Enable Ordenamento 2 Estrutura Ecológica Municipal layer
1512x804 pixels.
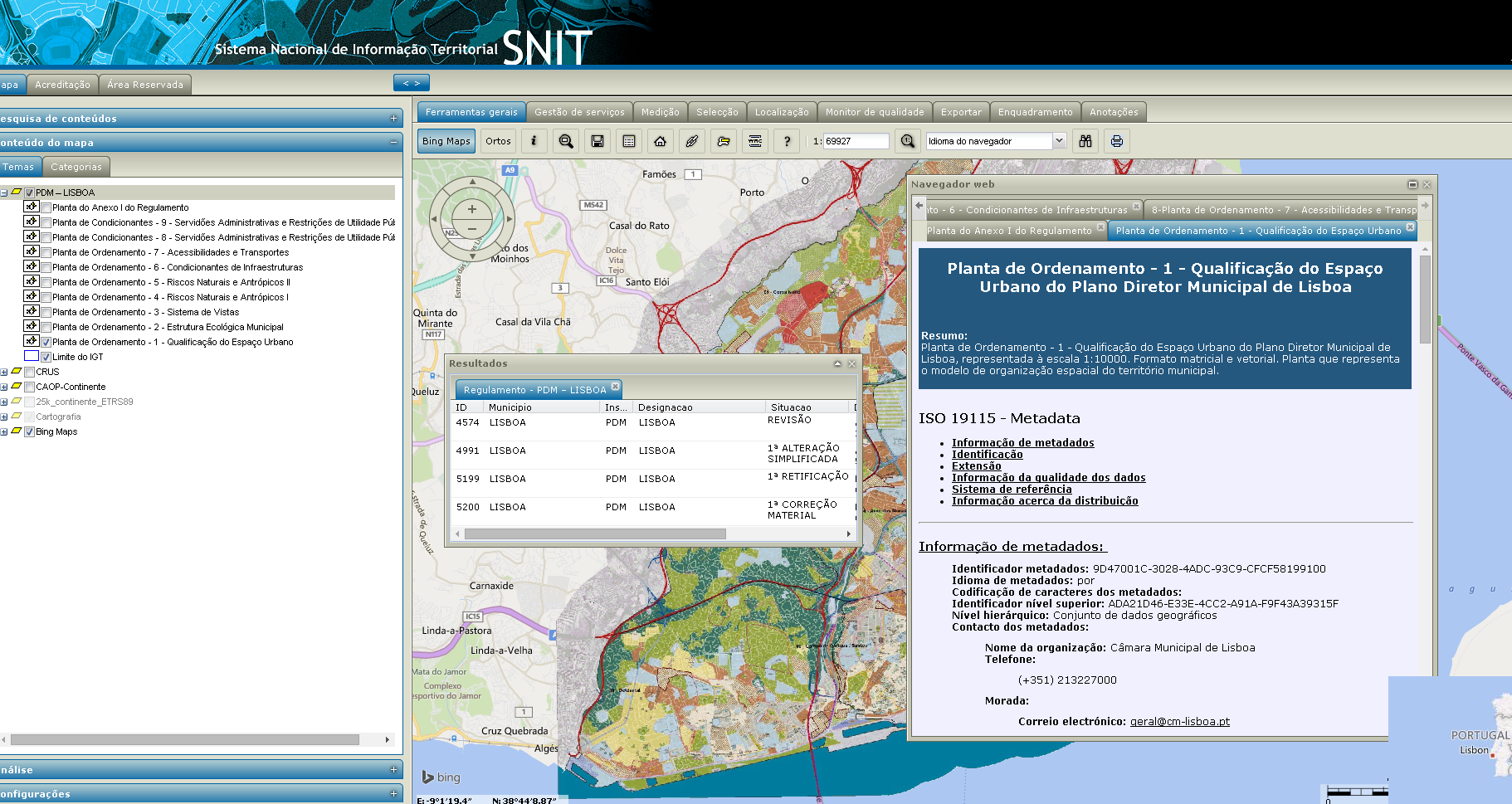click(x=46, y=328)
